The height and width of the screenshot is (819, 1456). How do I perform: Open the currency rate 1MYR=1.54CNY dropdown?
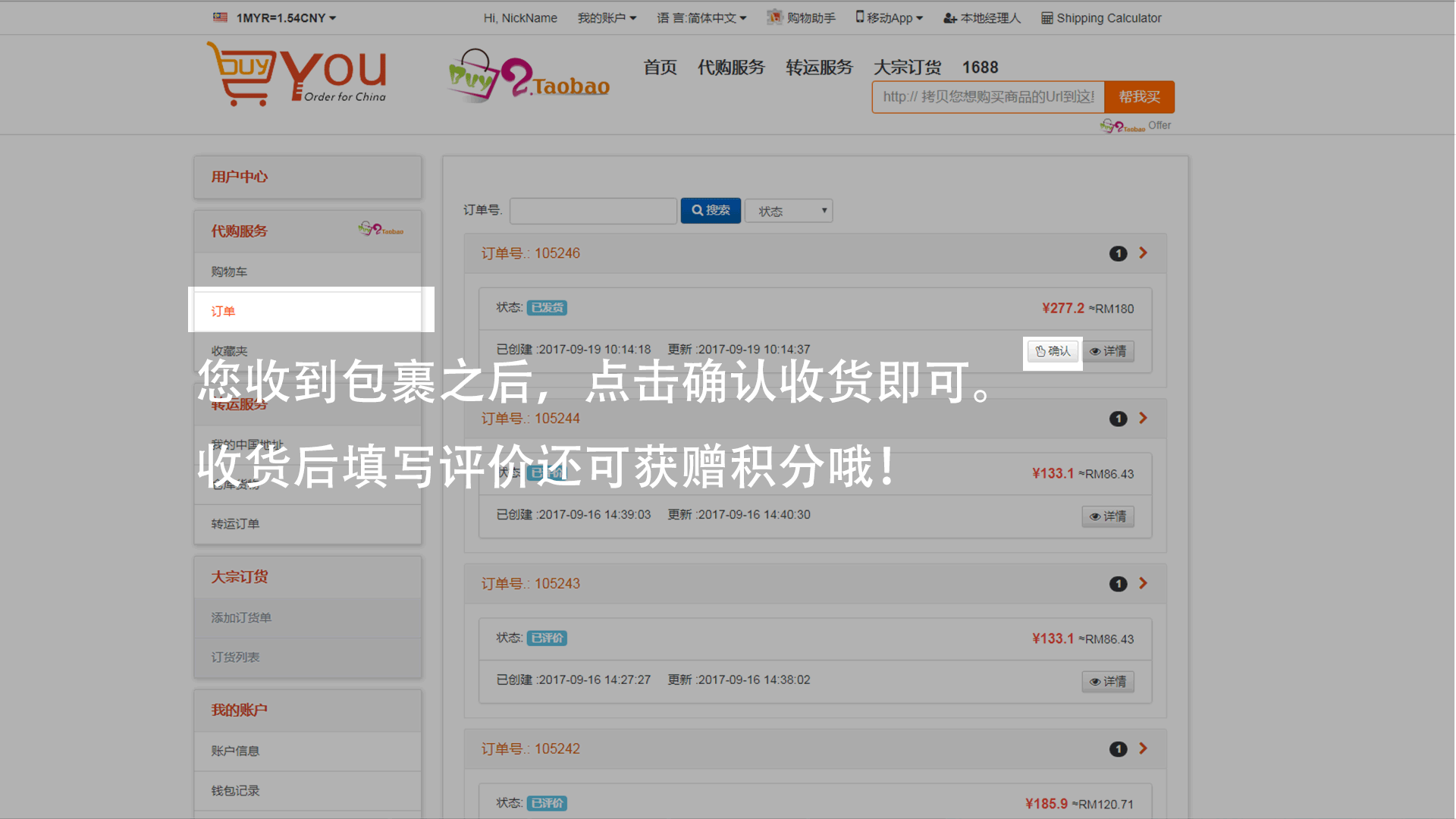286,18
